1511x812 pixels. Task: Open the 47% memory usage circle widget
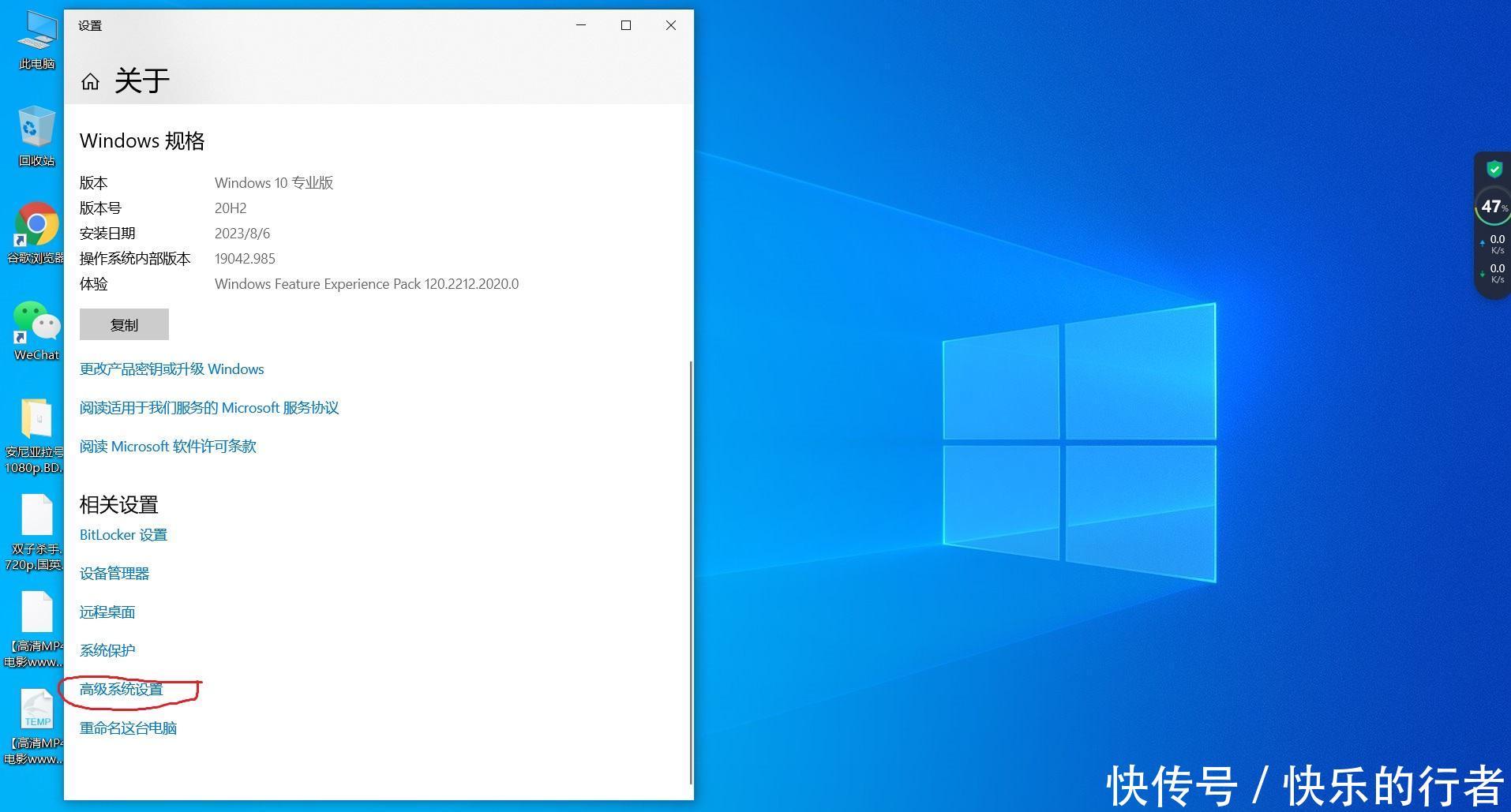[x=1492, y=207]
